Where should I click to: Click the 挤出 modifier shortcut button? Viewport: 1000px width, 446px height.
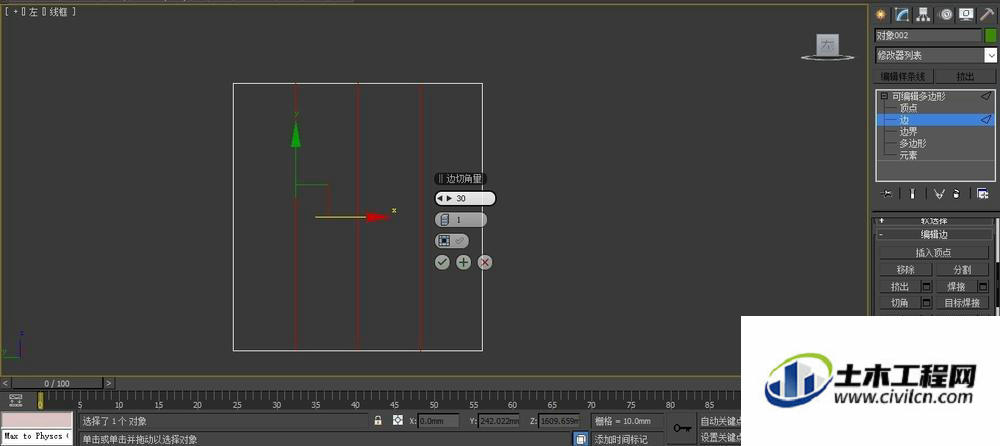coord(966,77)
